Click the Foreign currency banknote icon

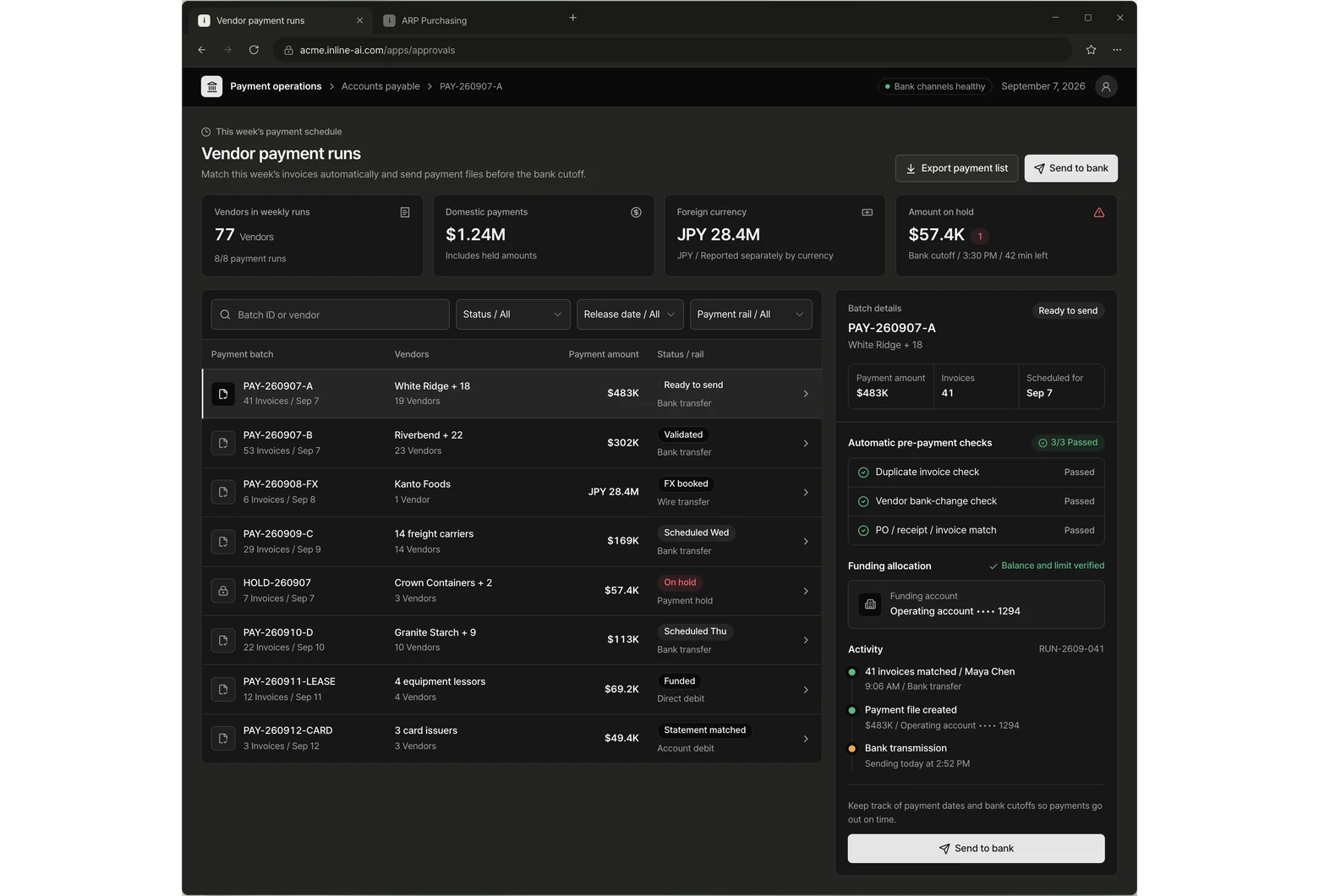tap(867, 212)
